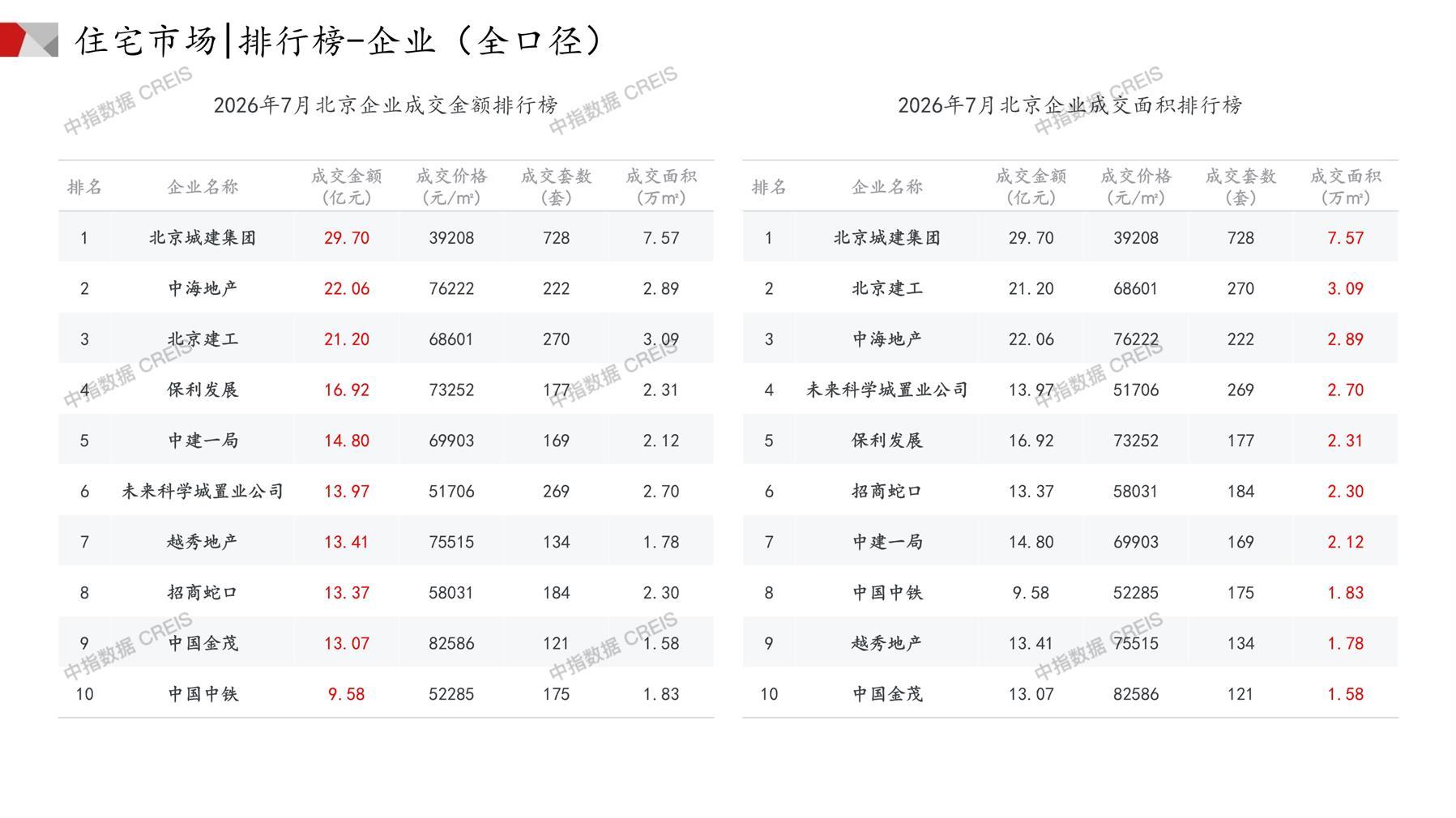Select 中建一局 in the 成交金额排行榜 table
This screenshot has width=1456, height=818.
click(x=203, y=441)
